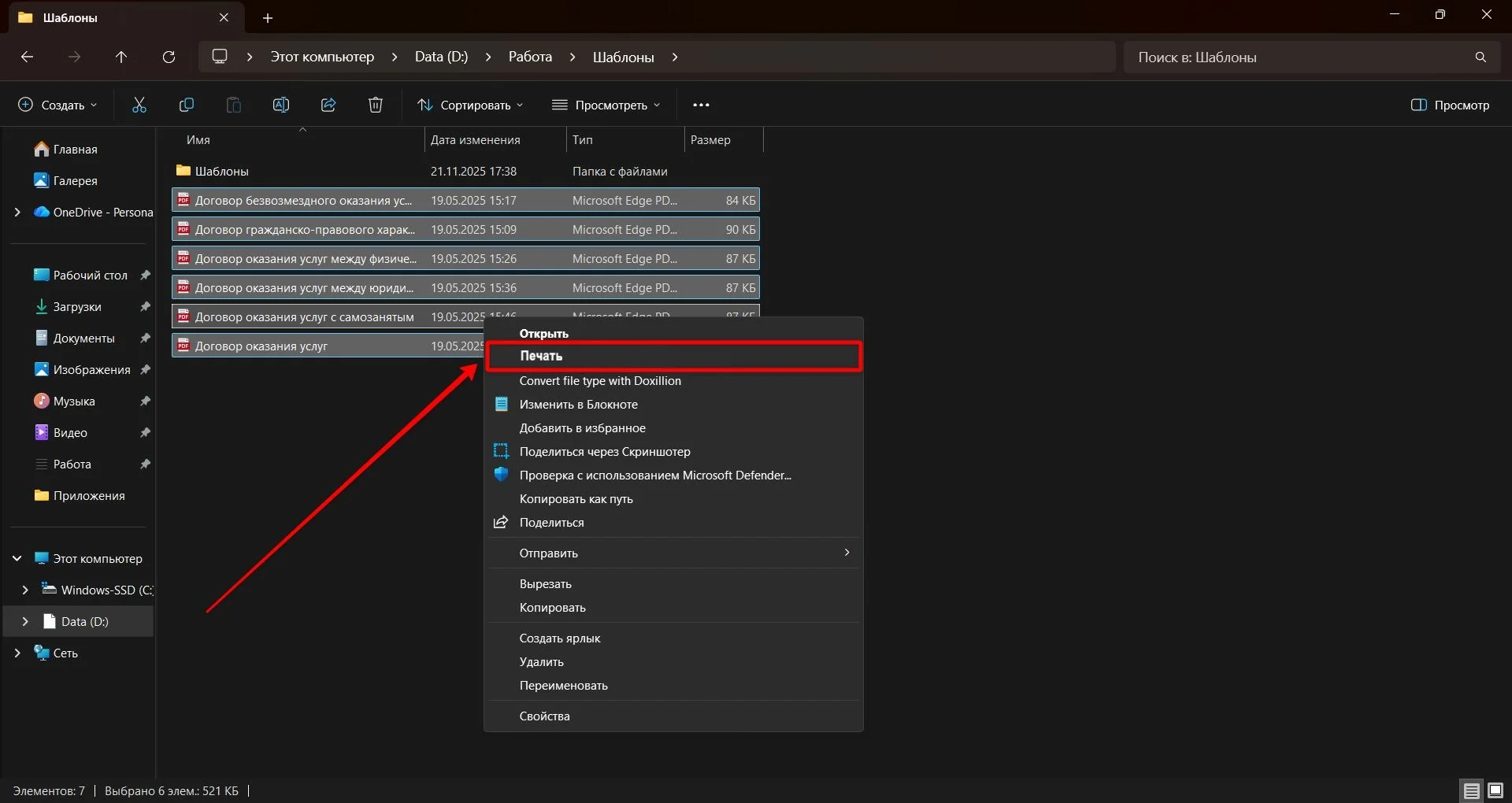Click the Поиск в: Шаблоны search field

[x=1299, y=57]
